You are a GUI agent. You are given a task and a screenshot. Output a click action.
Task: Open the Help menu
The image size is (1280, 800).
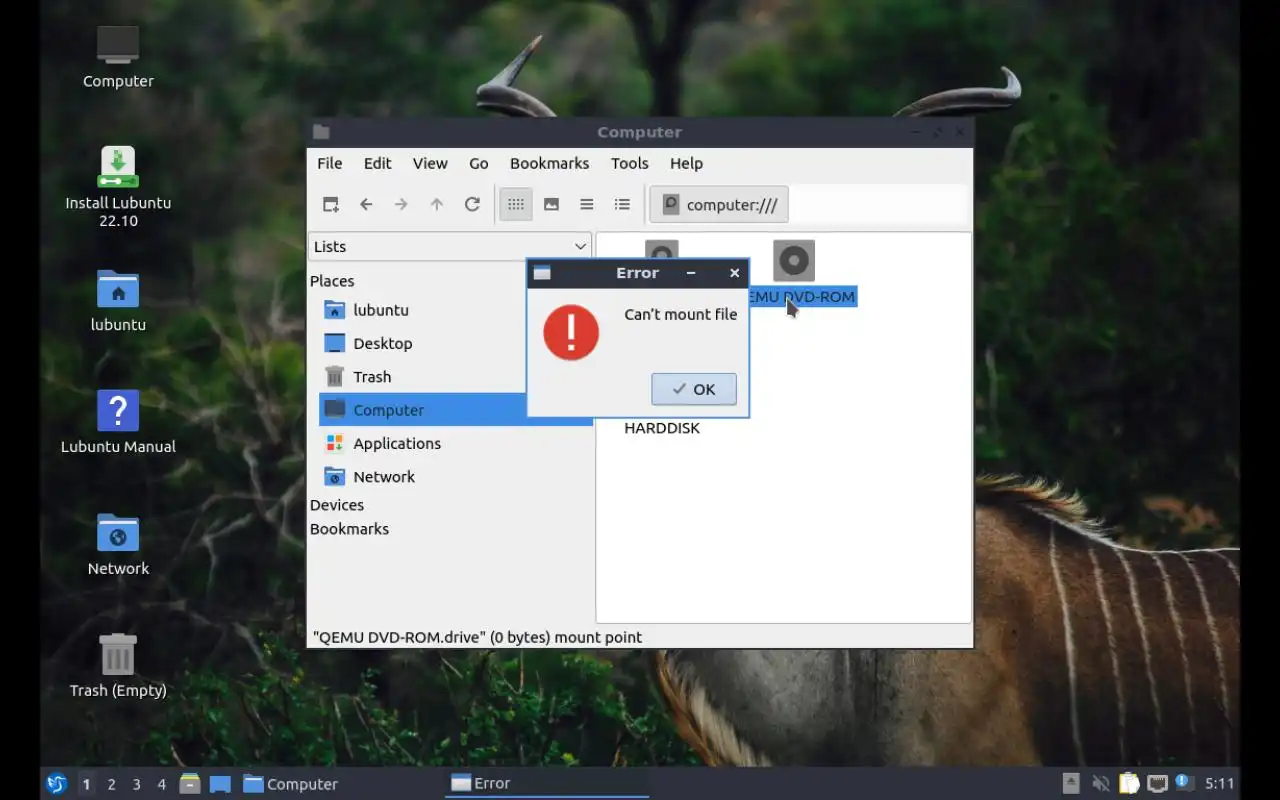686,163
